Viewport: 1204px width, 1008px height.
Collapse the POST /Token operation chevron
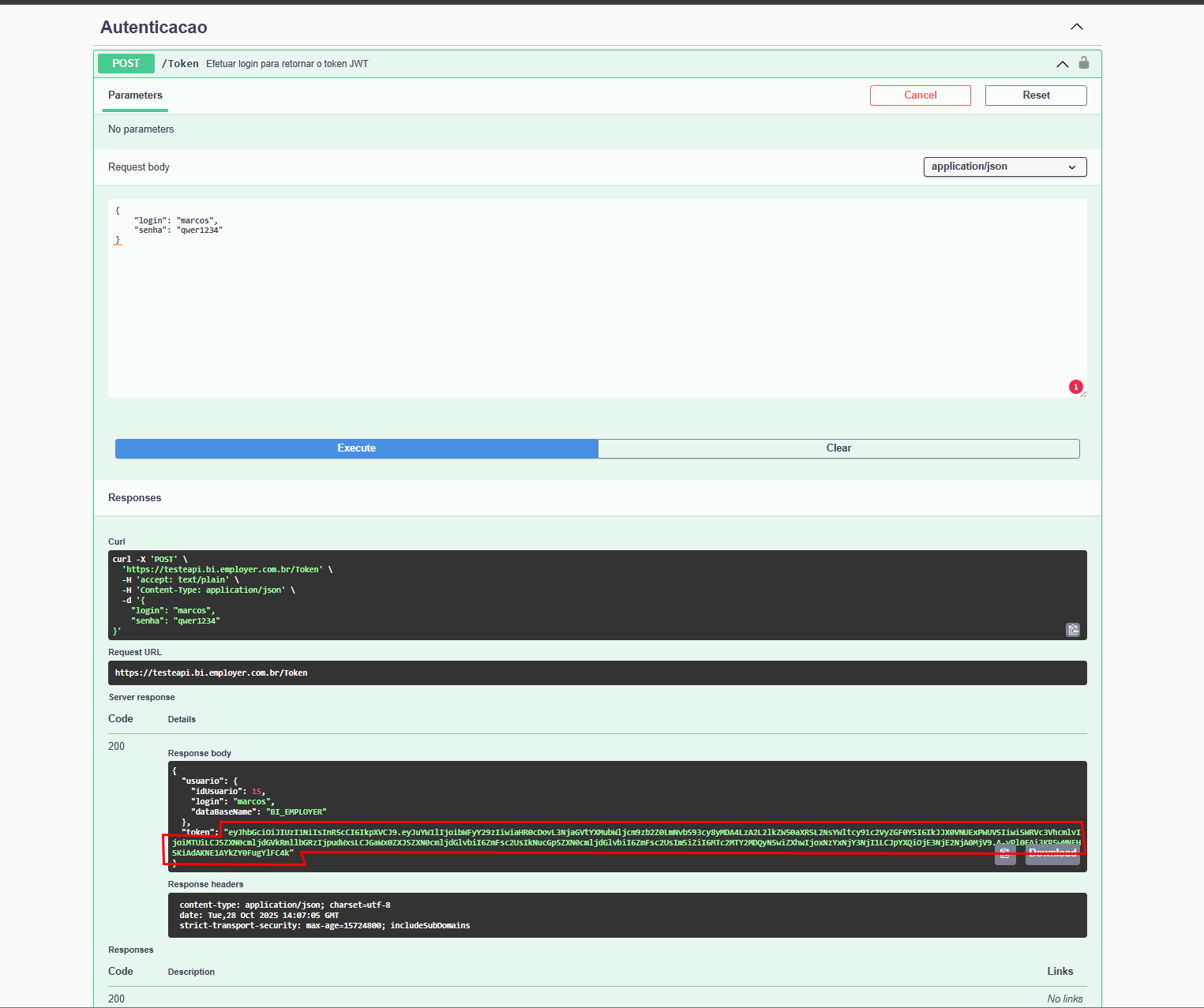coord(1063,64)
